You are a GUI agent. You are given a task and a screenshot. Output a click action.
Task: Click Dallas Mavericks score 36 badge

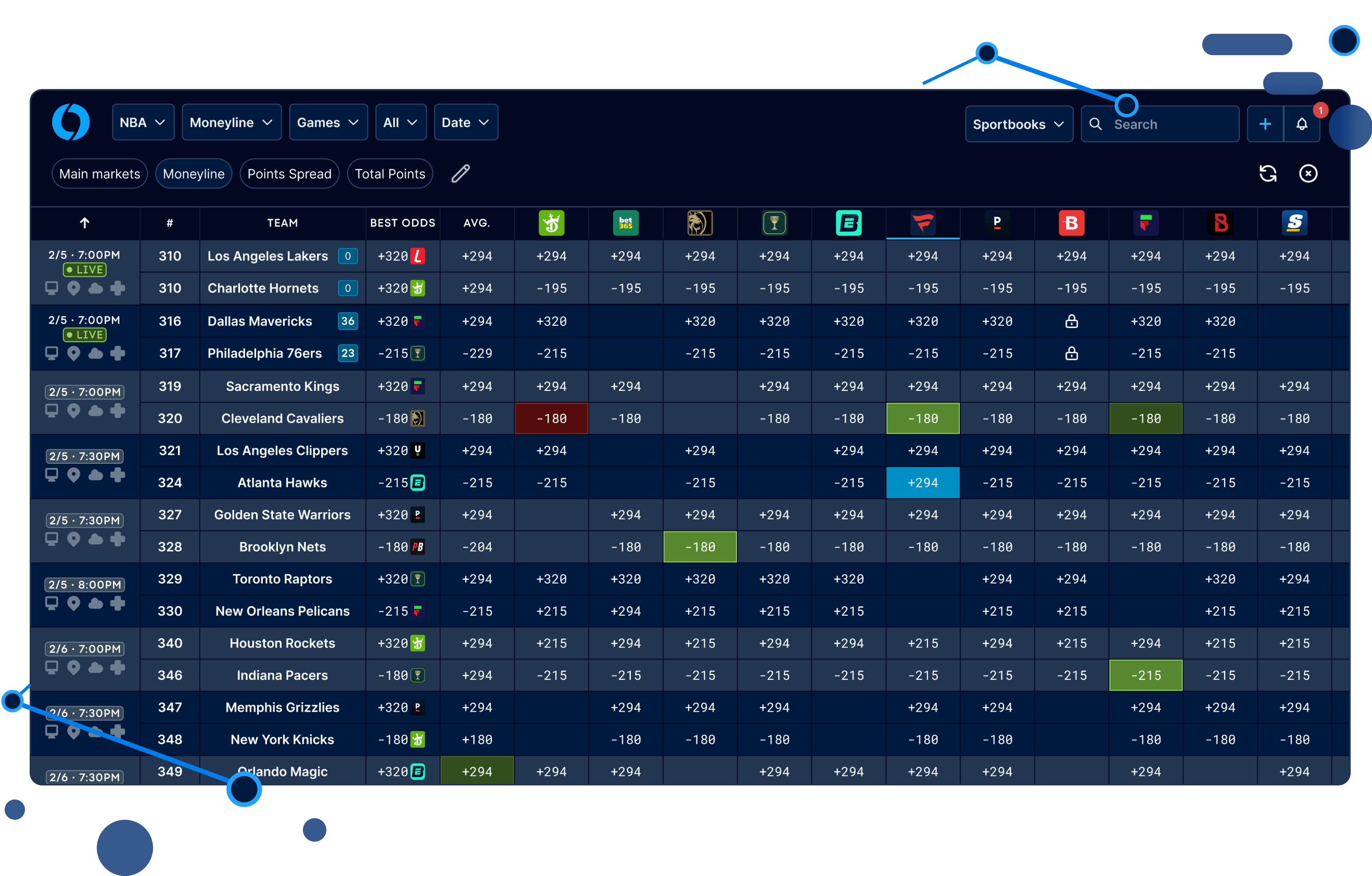348,321
